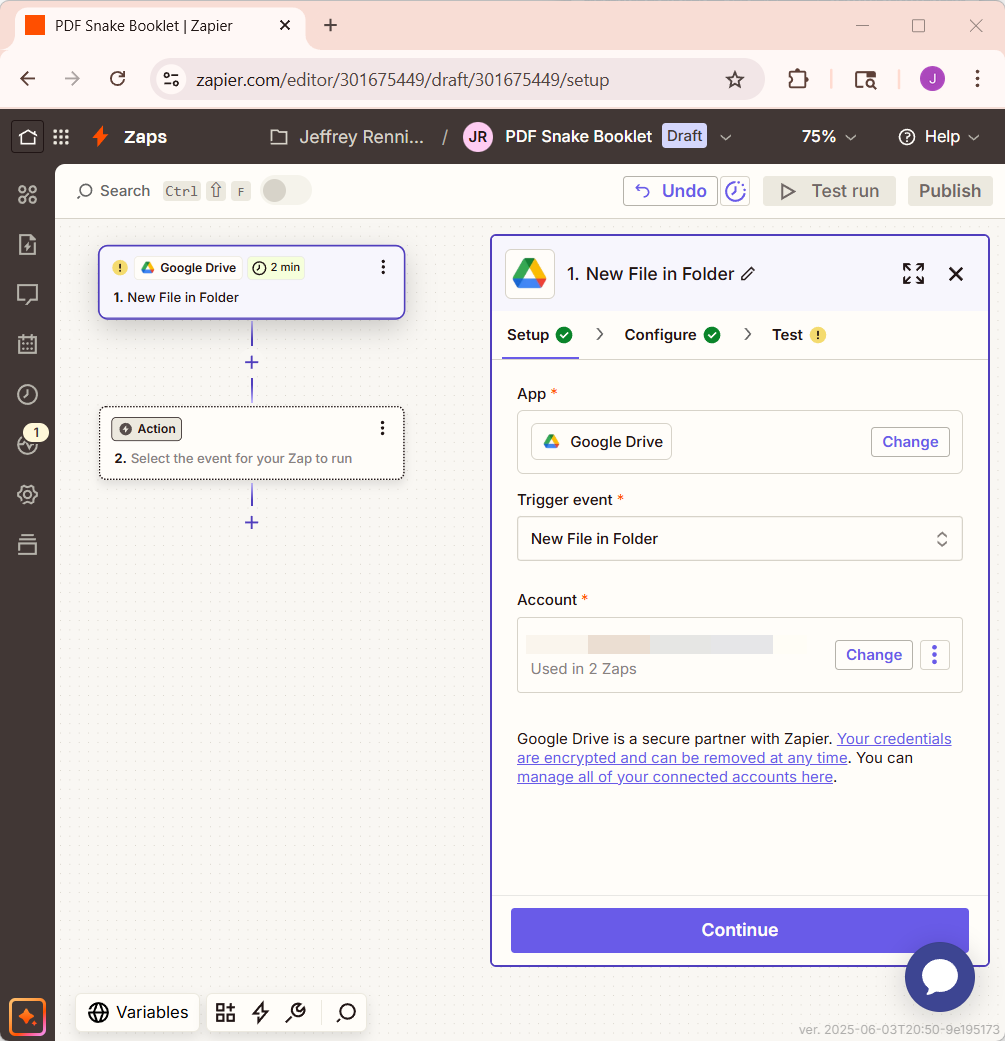Image resolution: width=1005 pixels, height=1041 pixels.
Task: Open the Variables button
Action: point(138,1012)
